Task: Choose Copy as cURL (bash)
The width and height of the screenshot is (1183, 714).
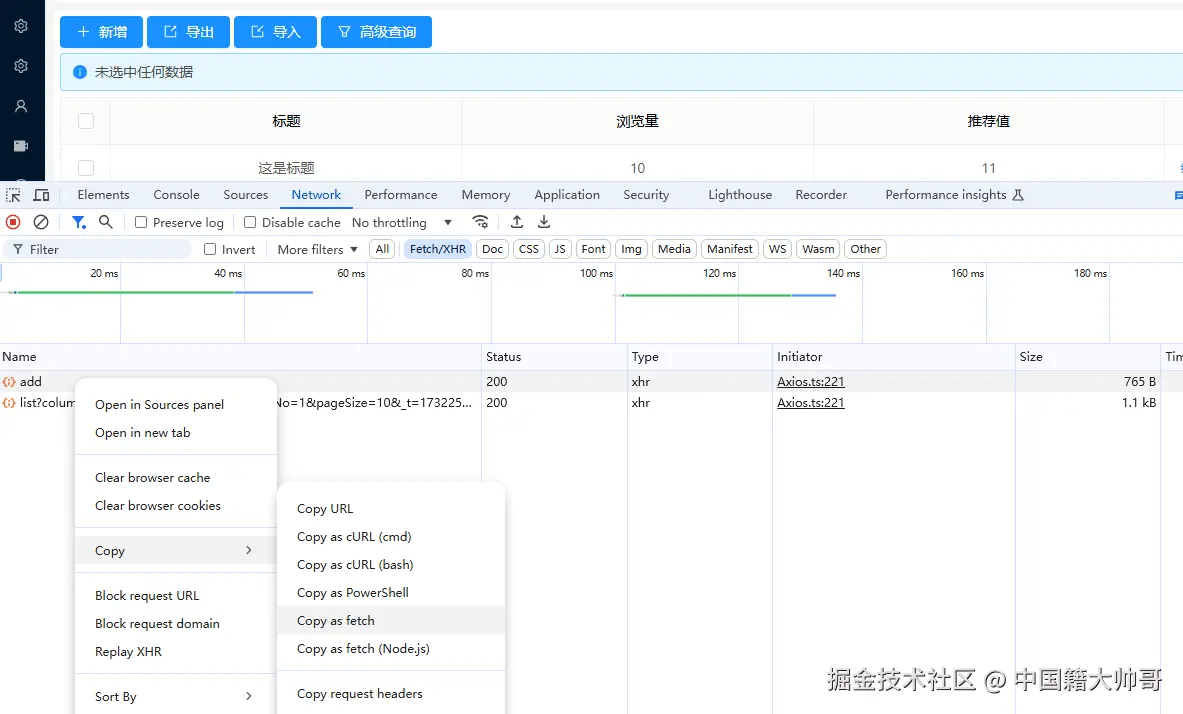Action: (391, 565)
